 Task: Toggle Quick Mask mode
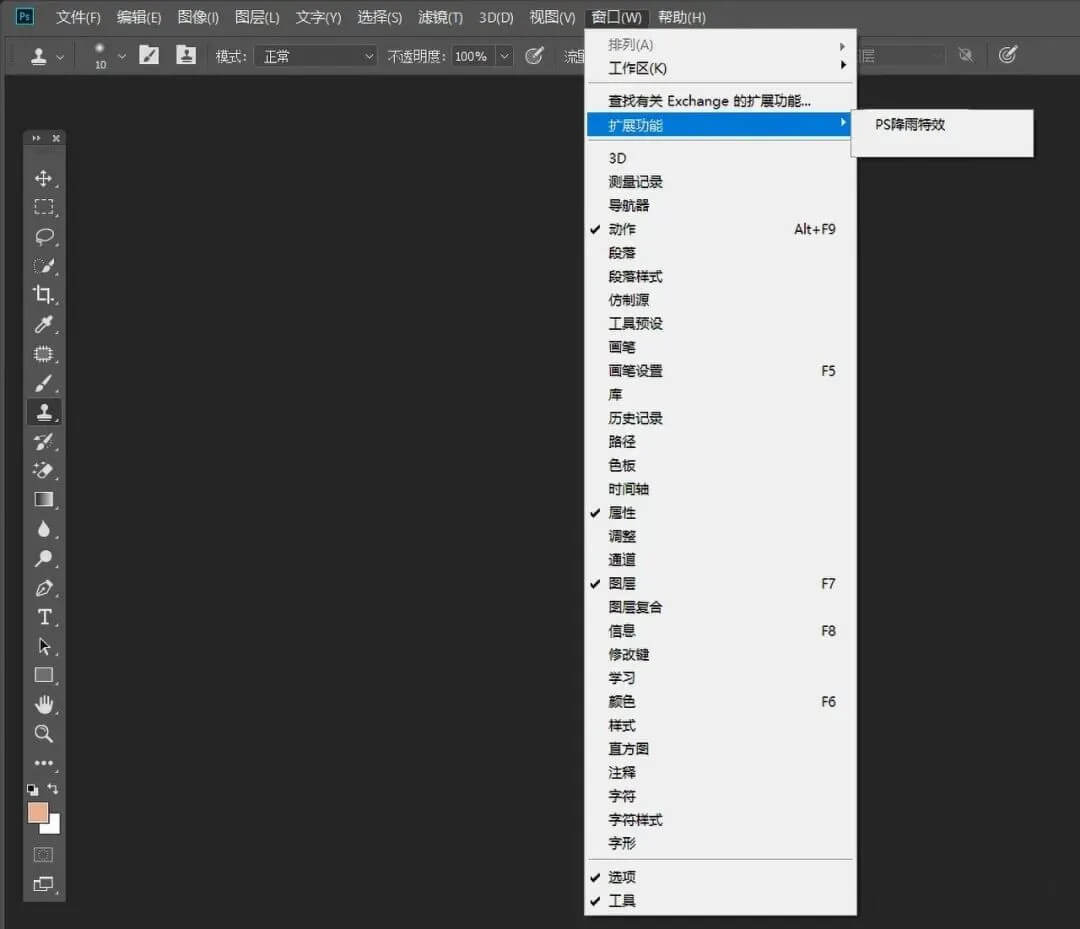click(43, 855)
